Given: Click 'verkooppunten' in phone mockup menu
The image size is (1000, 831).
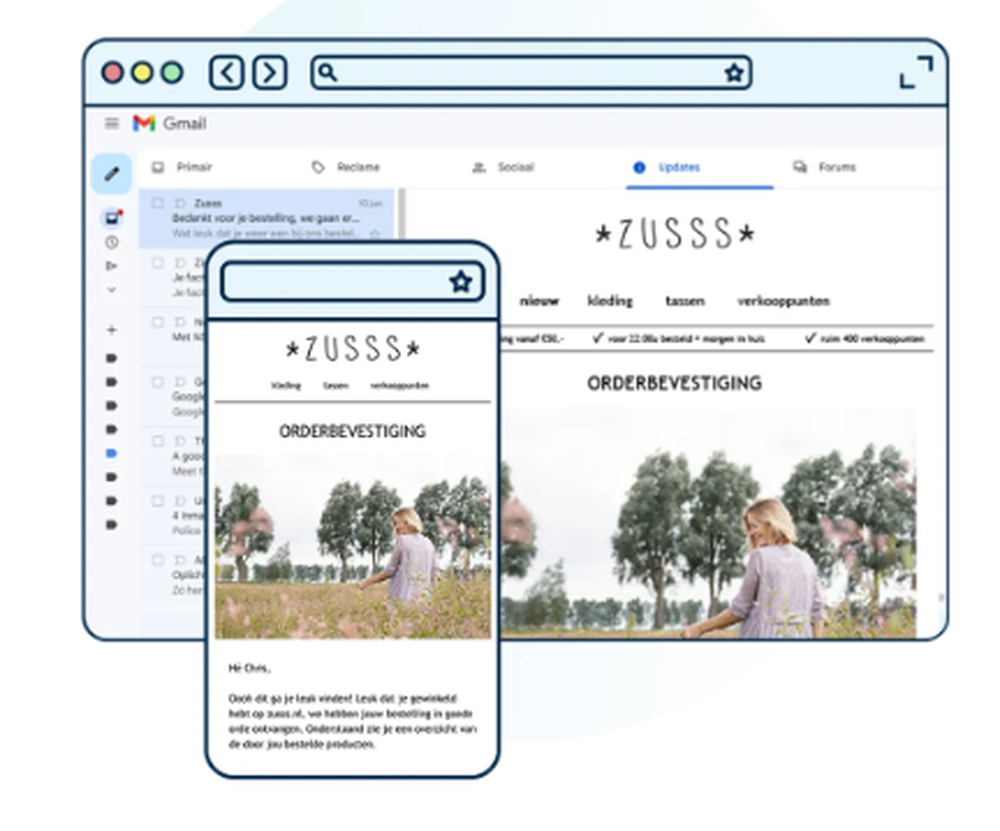Looking at the screenshot, I should point(399,385).
